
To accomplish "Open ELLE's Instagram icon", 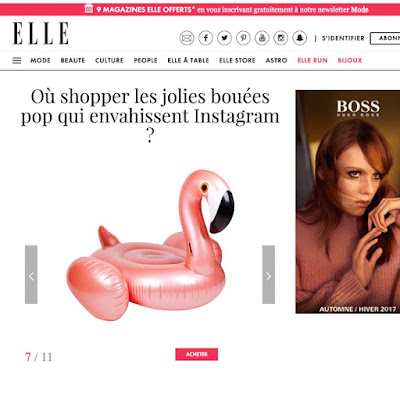I will 281,38.
